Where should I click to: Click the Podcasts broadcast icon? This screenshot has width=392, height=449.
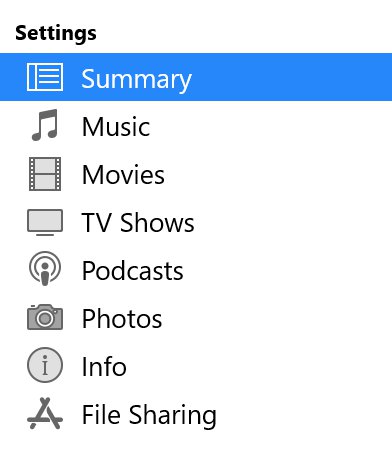(45, 269)
